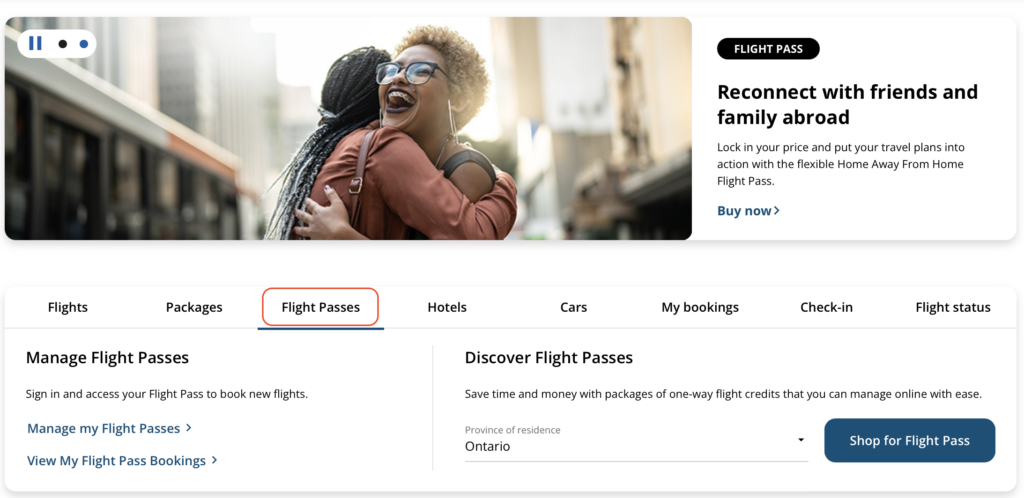Image resolution: width=1024 pixels, height=498 pixels.
Task: Switch to the Packages tab
Action: tap(194, 307)
